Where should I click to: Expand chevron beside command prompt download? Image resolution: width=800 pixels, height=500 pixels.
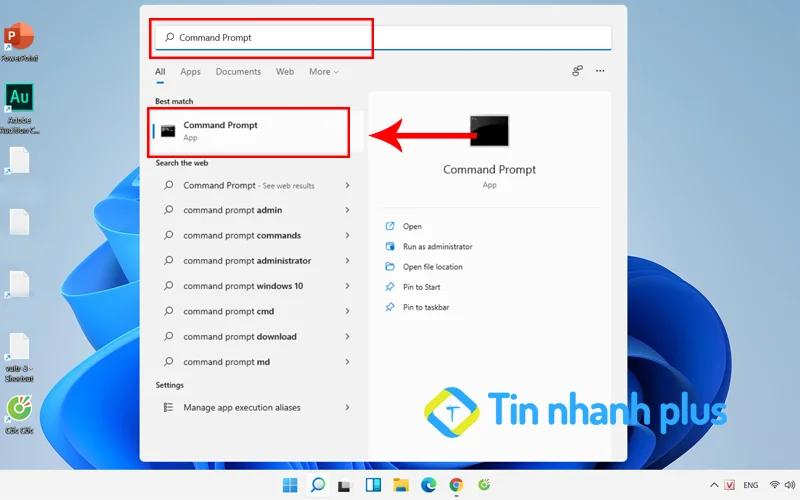coord(347,337)
